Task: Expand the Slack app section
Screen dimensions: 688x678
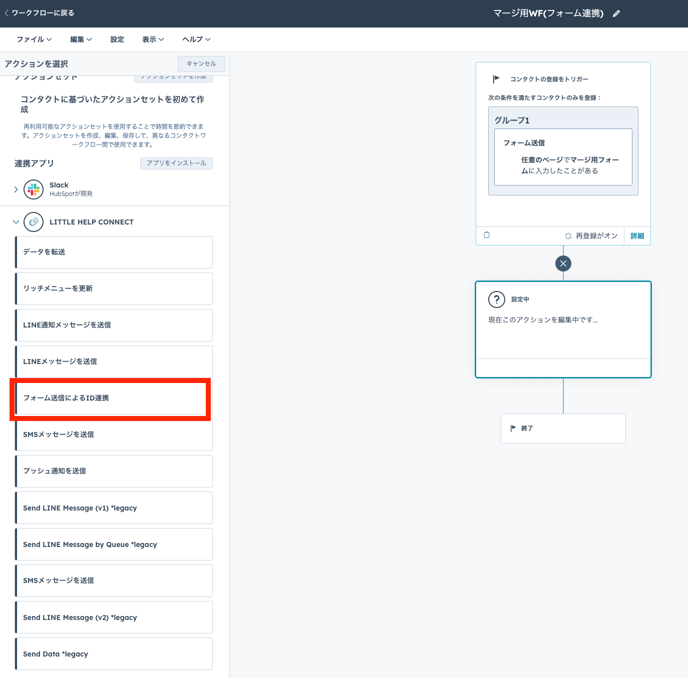Action: 16,189
